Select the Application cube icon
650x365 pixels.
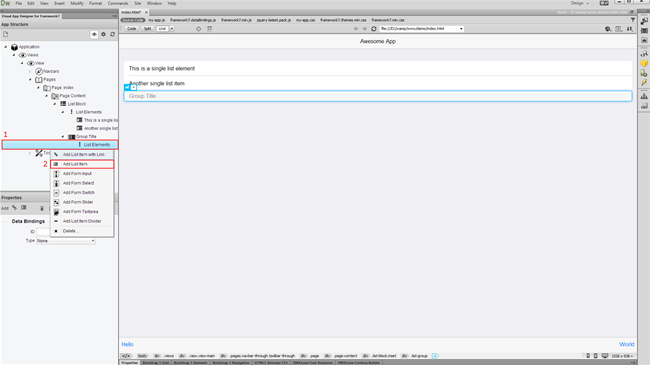(15, 47)
